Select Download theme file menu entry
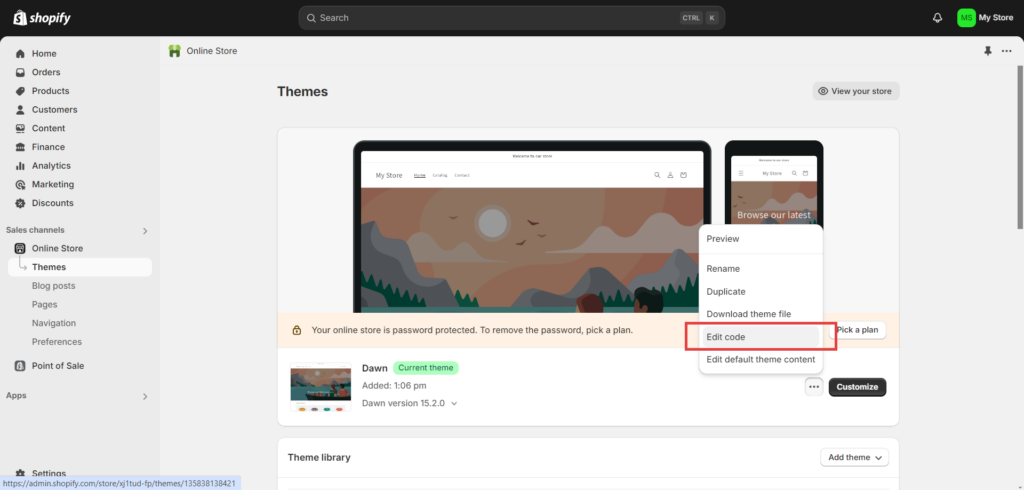The width and height of the screenshot is (1024, 490). point(748,314)
